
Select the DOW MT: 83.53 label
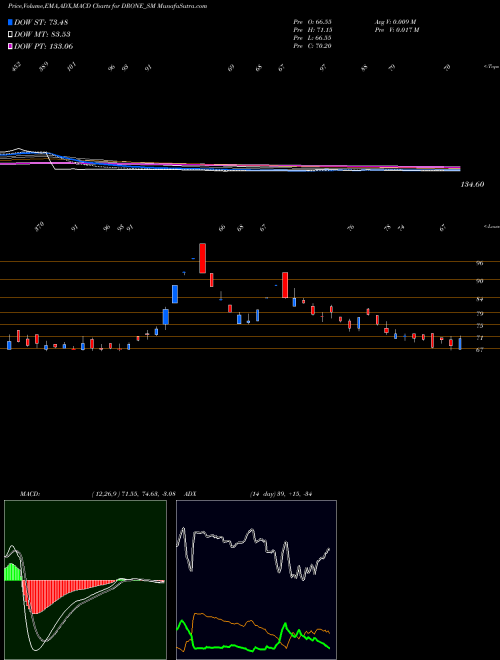tap(43, 35)
